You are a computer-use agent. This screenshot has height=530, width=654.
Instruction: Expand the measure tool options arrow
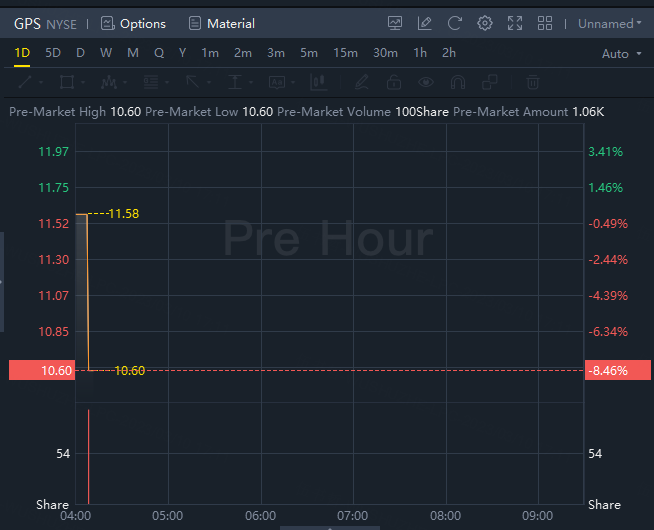tap(251, 83)
